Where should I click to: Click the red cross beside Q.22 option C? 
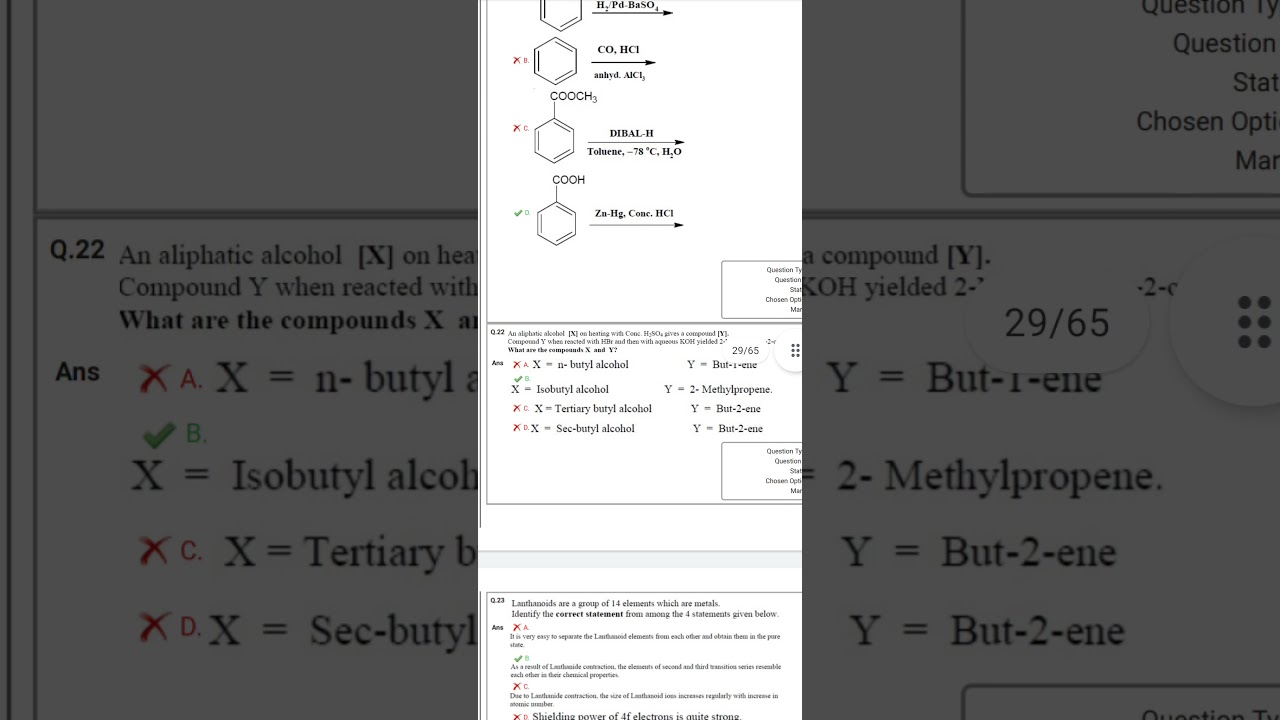pyautogui.click(x=517, y=408)
